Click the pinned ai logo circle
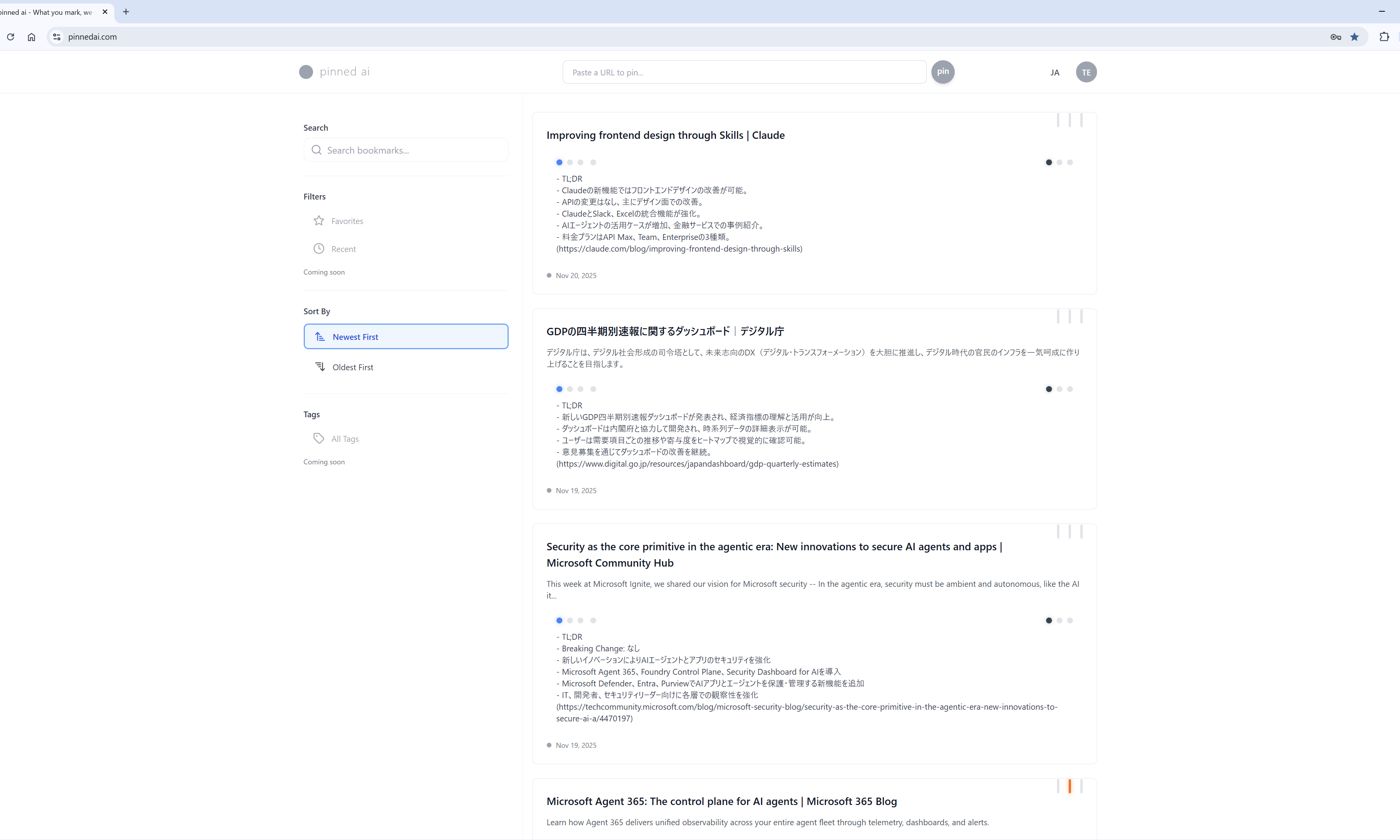Viewport: 1400px width, 840px height. pos(306,72)
